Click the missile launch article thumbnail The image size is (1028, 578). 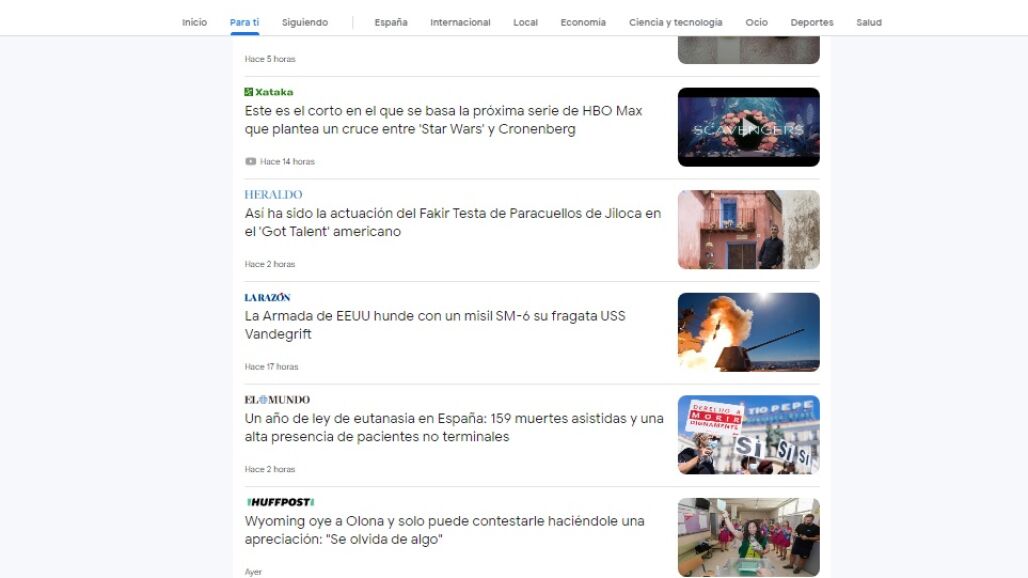tap(748, 332)
